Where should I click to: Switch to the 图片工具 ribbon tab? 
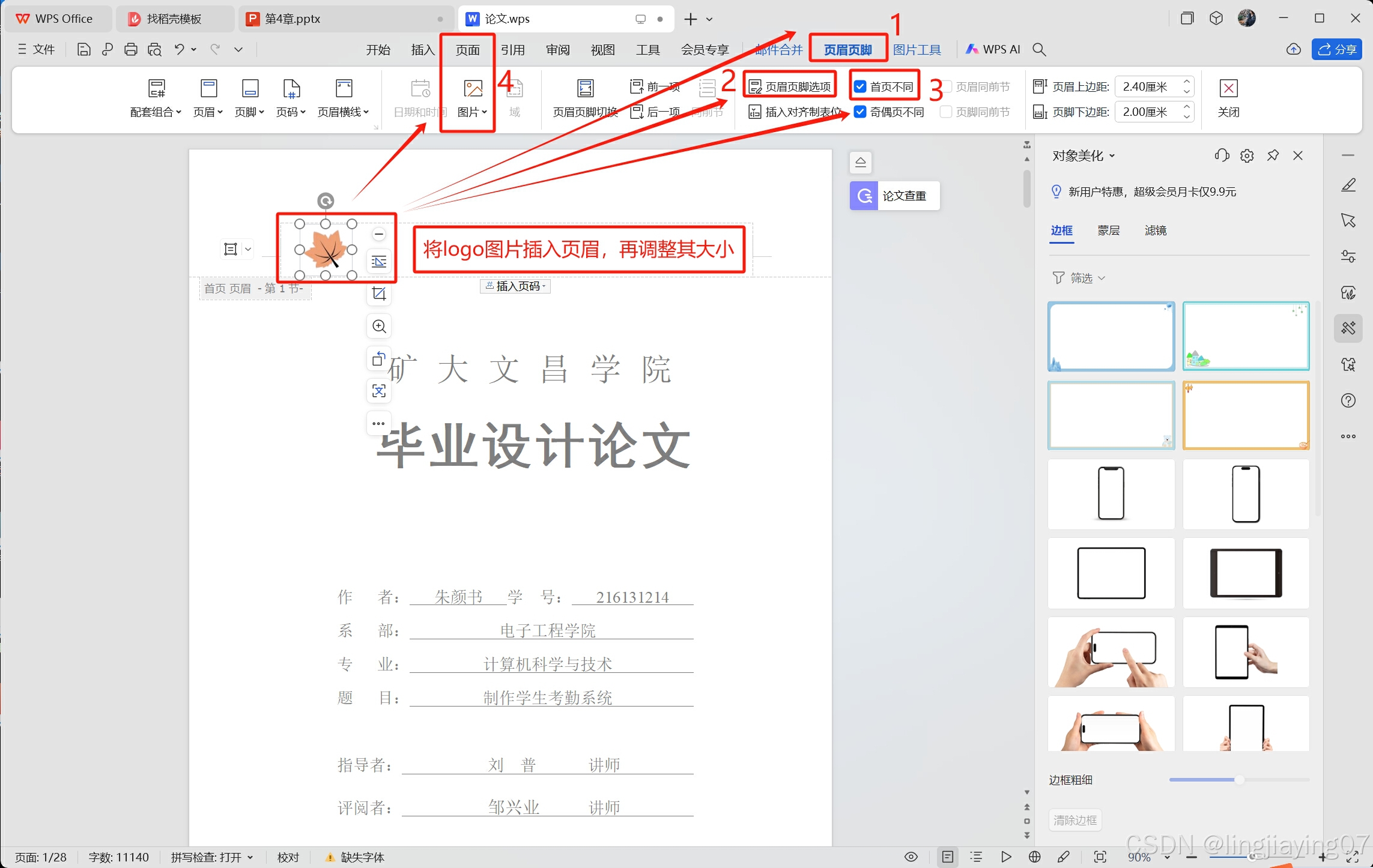point(917,50)
